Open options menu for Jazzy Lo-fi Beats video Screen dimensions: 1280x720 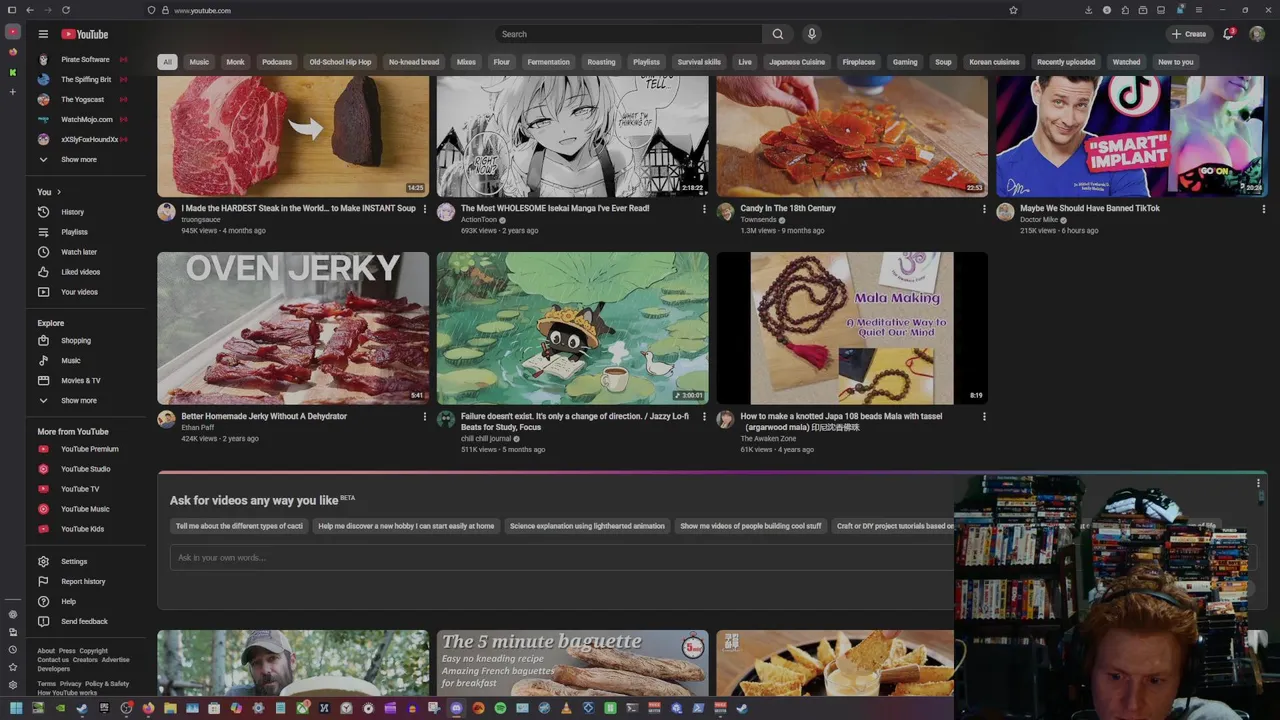(704, 417)
